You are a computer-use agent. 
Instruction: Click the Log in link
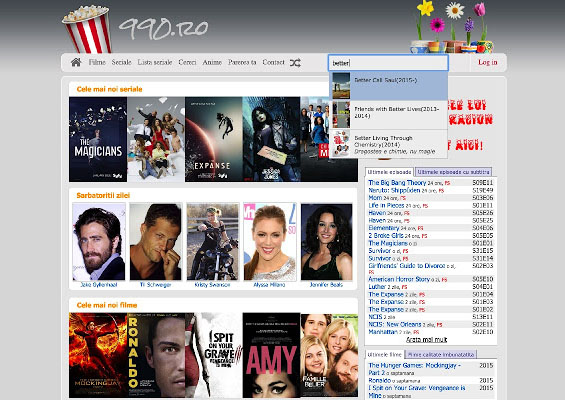[488, 62]
